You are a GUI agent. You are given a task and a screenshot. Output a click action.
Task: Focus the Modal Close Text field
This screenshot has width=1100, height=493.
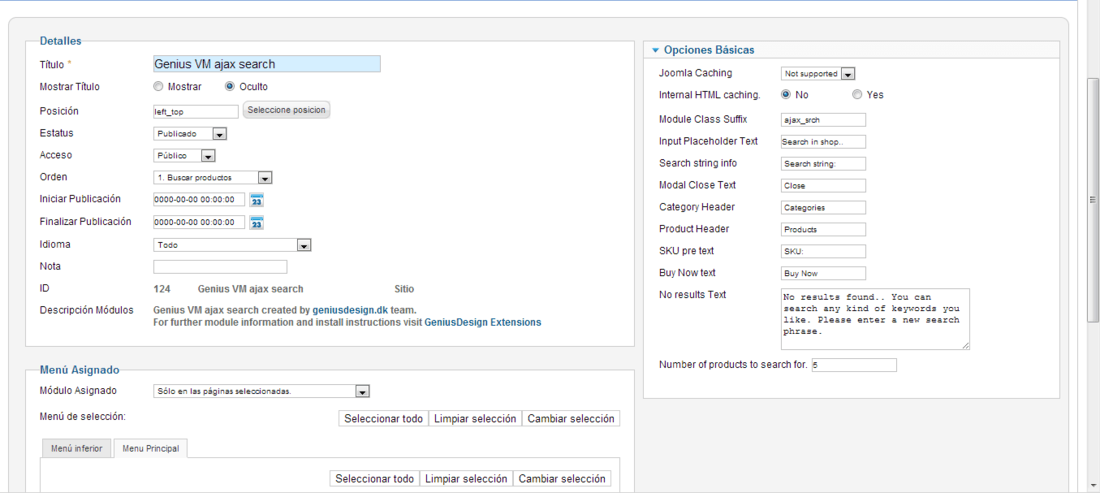tap(824, 186)
